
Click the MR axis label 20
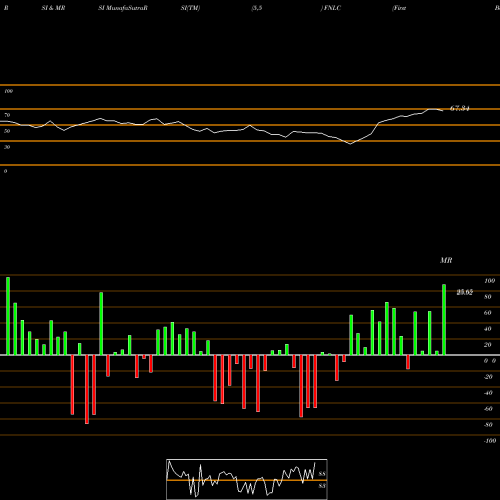click(x=488, y=345)
